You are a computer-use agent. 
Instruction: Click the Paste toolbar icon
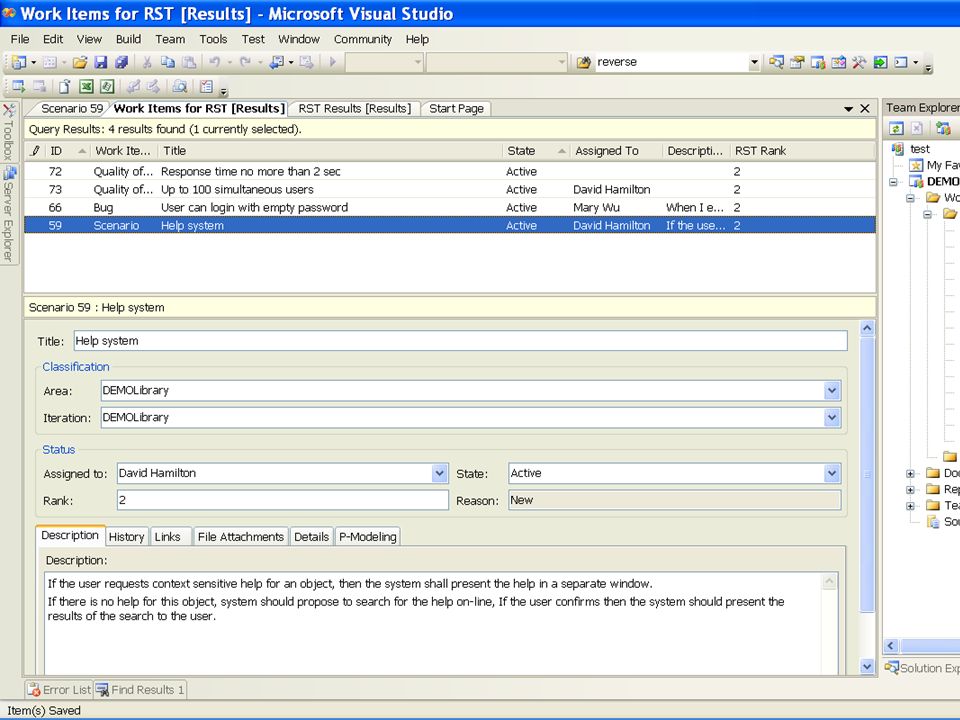pos(189,62)
